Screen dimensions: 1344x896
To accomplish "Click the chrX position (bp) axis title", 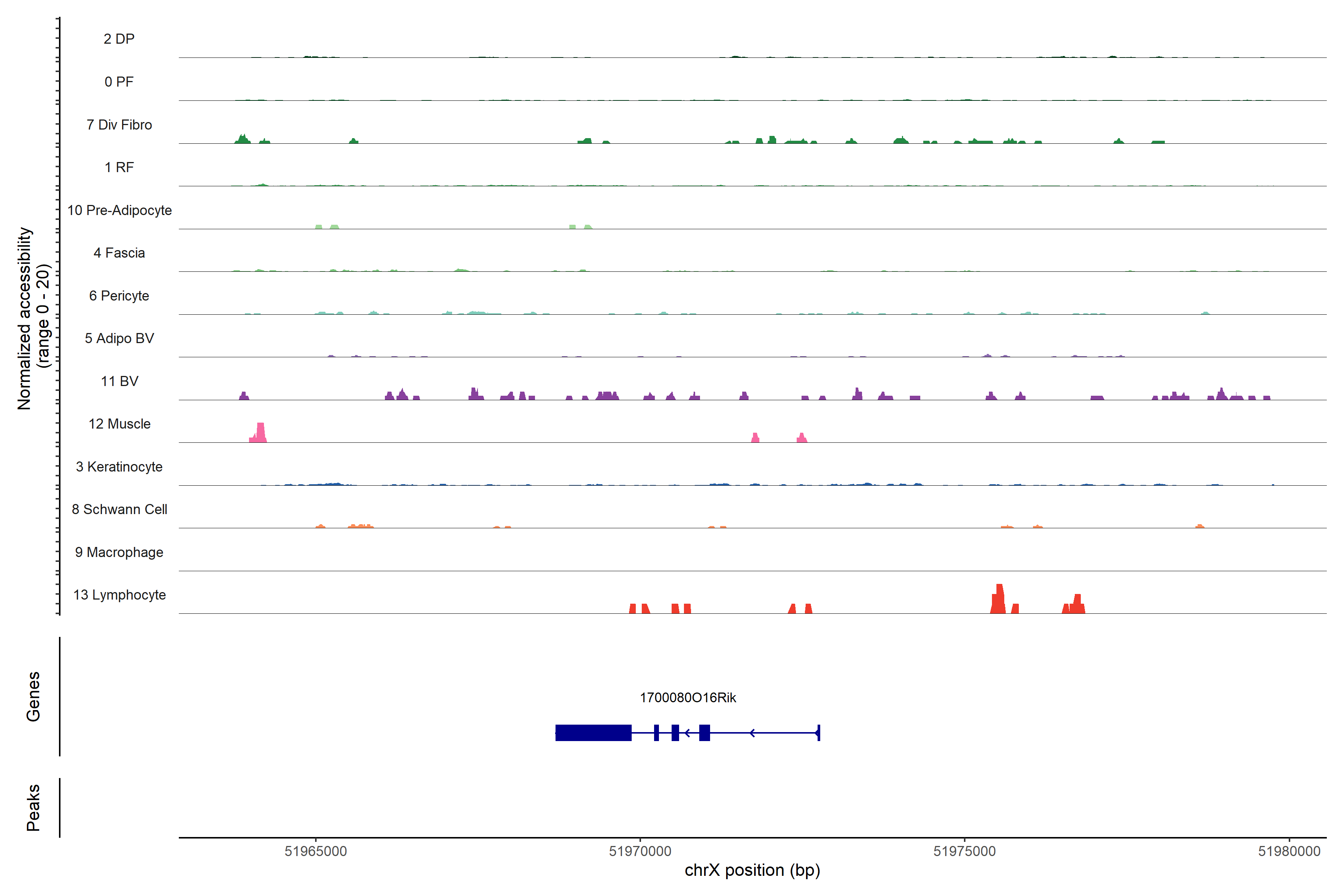I will [x=752, y=870].
